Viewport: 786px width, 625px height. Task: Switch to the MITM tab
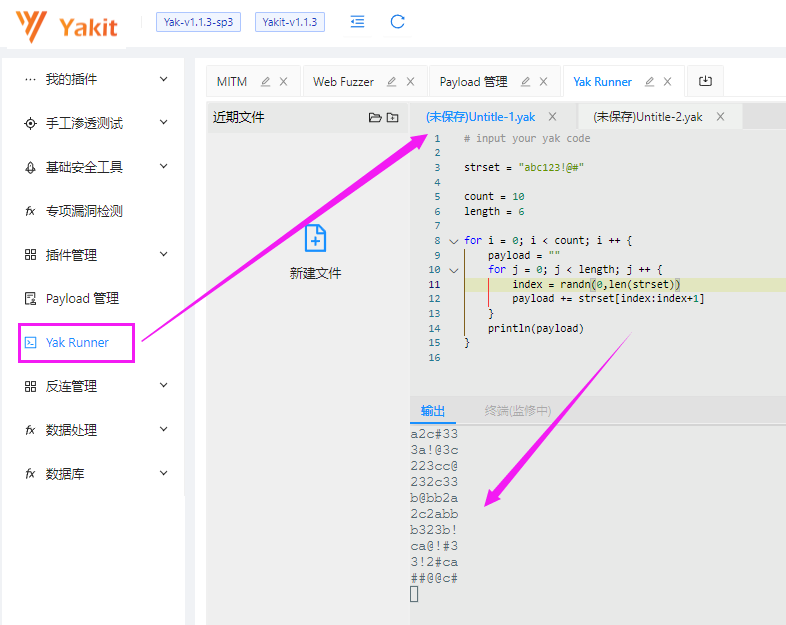point(232,82)
